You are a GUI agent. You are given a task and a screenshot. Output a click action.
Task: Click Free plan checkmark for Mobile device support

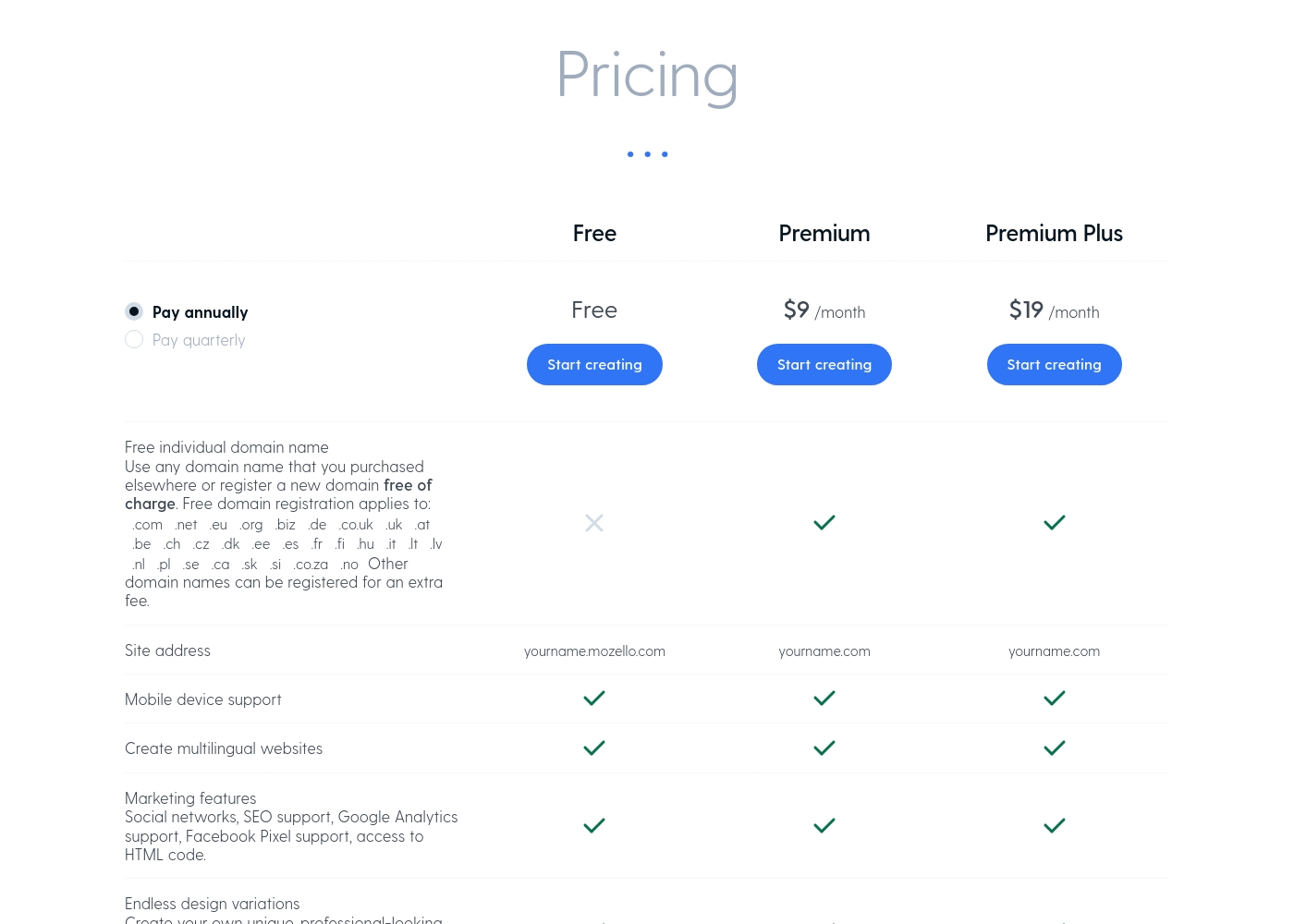pyautogui.click(x=594, y=699)
